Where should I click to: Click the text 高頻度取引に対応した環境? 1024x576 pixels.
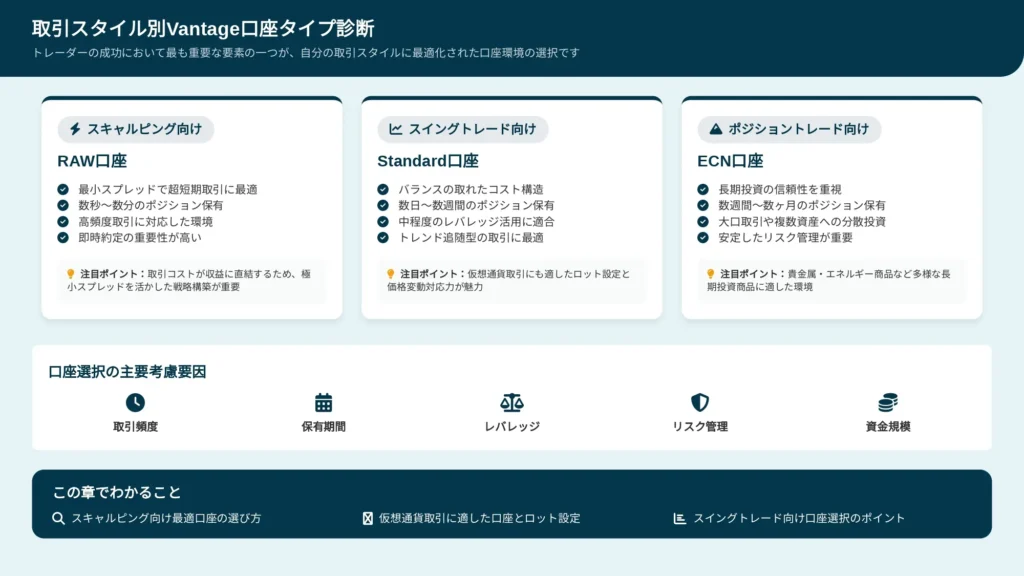click(x=146, y=221)
